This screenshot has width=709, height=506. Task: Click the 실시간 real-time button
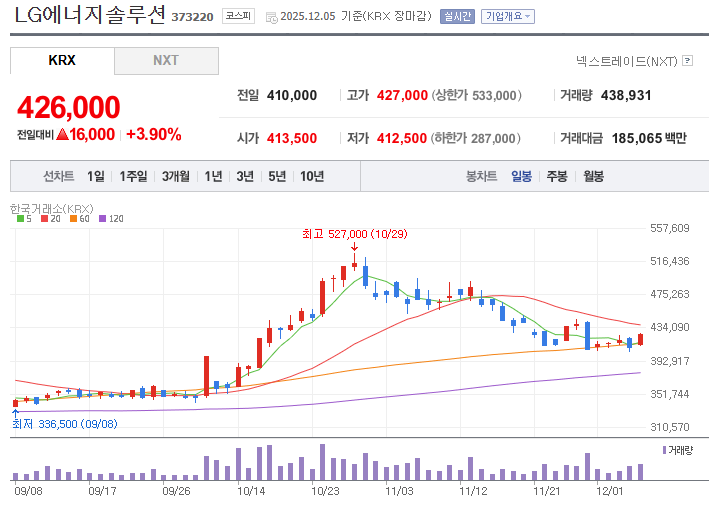point(457,17)
